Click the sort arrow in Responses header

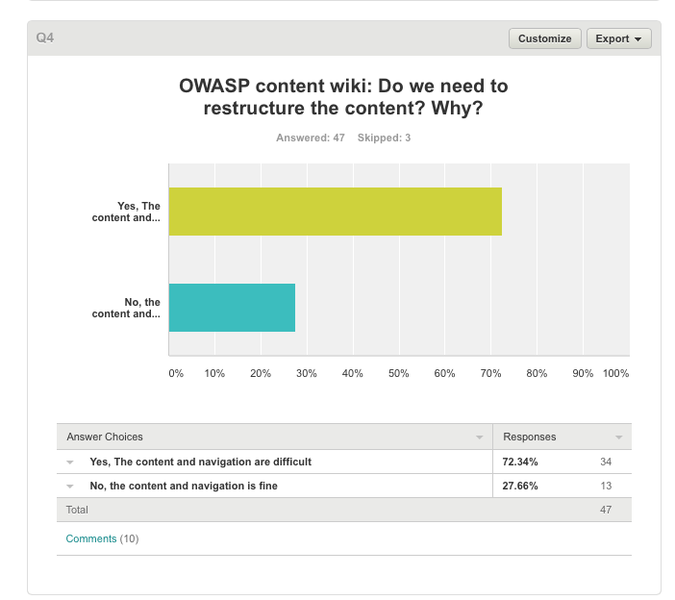coord(619,437)
